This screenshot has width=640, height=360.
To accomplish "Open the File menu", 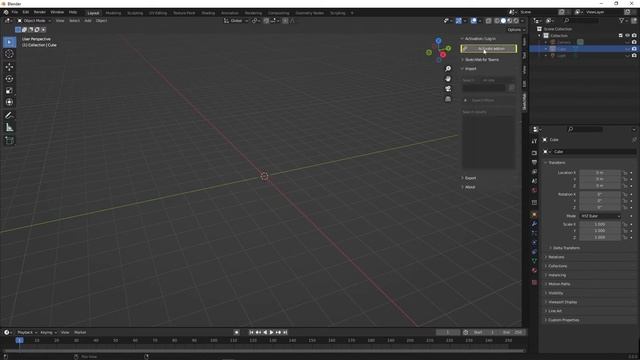I will click(x=15, y=12).
